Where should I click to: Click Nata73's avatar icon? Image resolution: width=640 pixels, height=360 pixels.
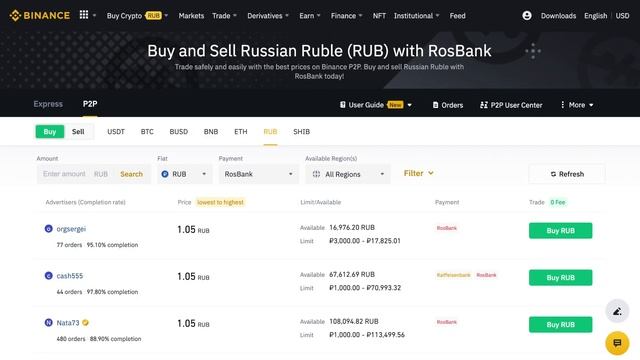point(49,322)
